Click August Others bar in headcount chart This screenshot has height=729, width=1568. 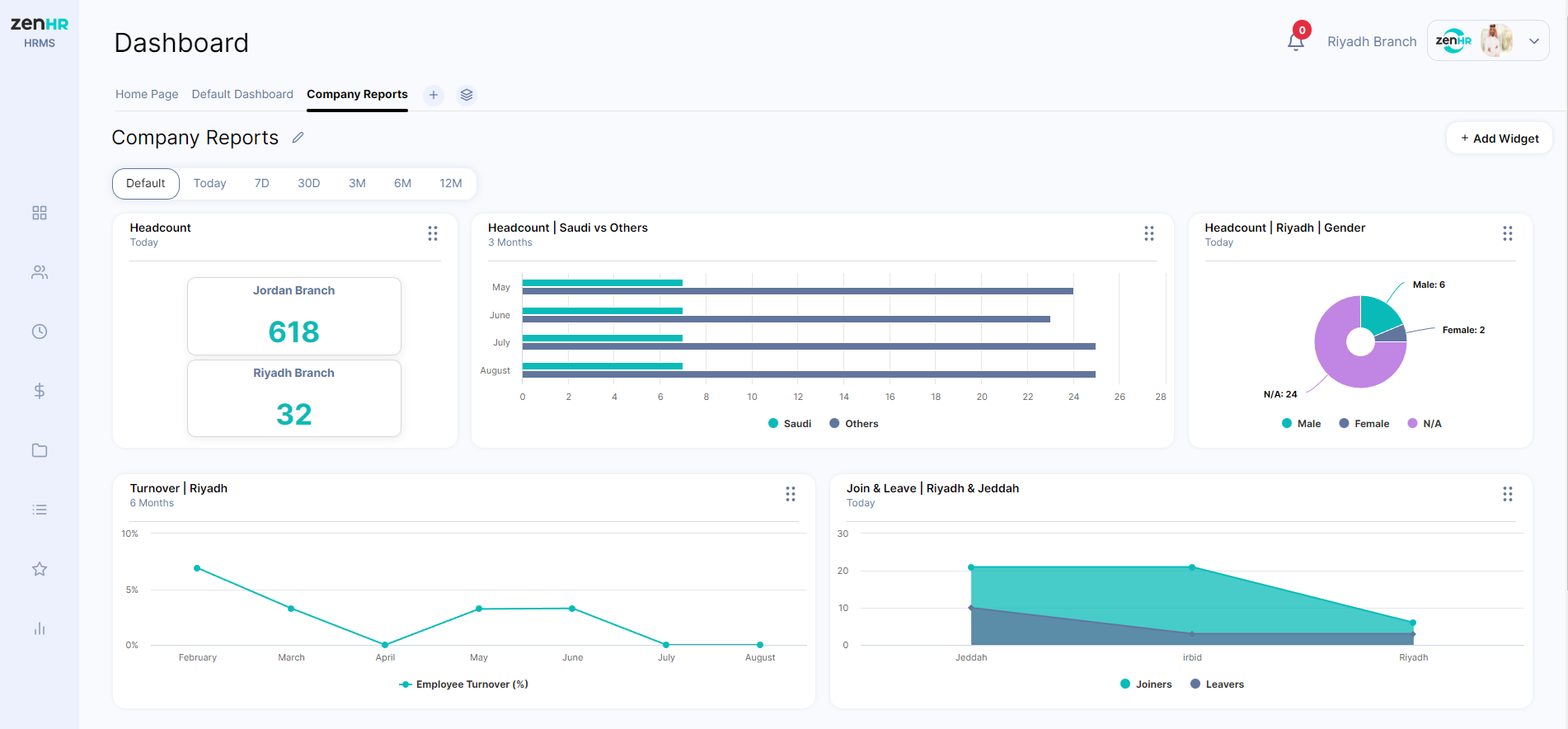click(809, 374)
